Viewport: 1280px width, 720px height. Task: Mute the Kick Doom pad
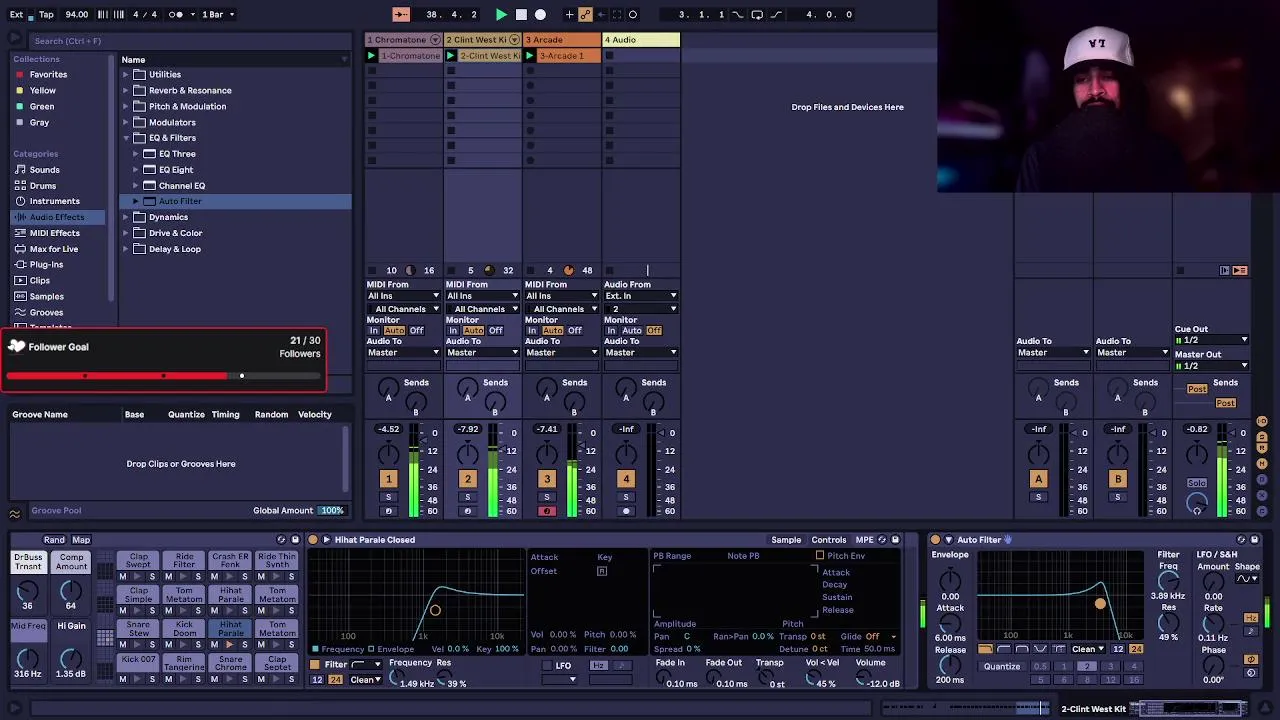tap(169, 645)
